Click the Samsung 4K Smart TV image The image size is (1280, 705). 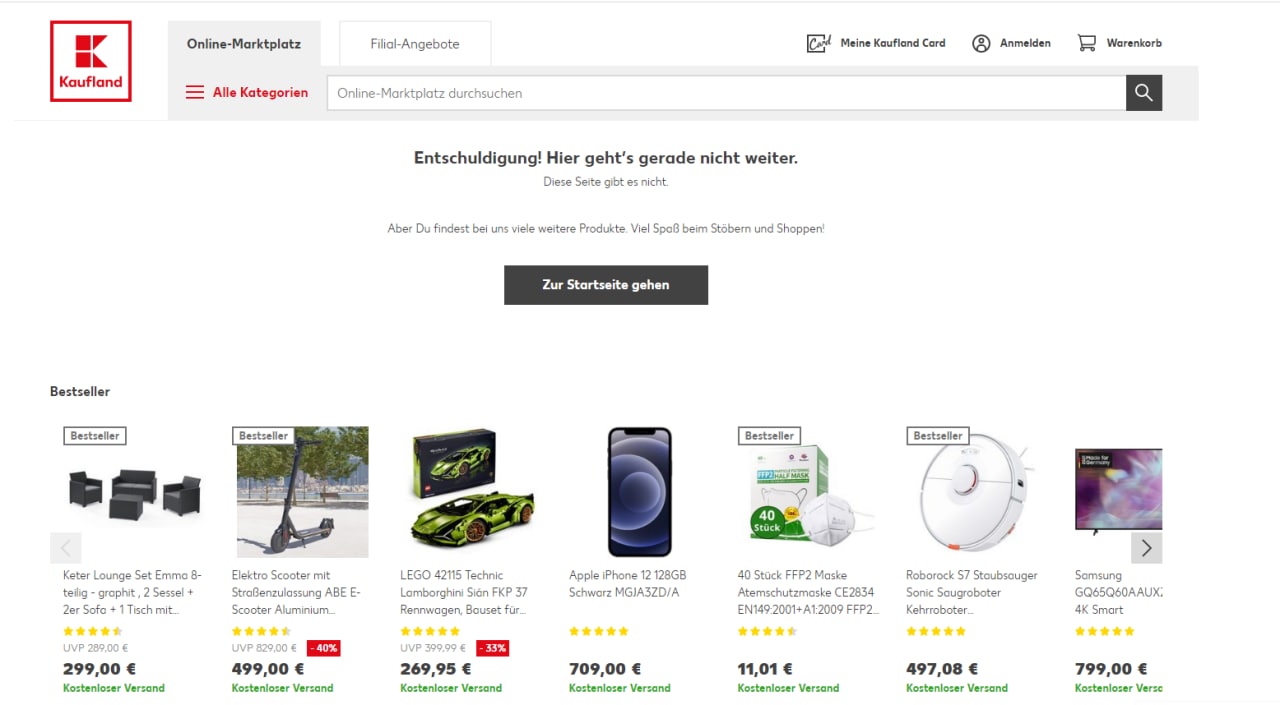tap(1118, 492)
